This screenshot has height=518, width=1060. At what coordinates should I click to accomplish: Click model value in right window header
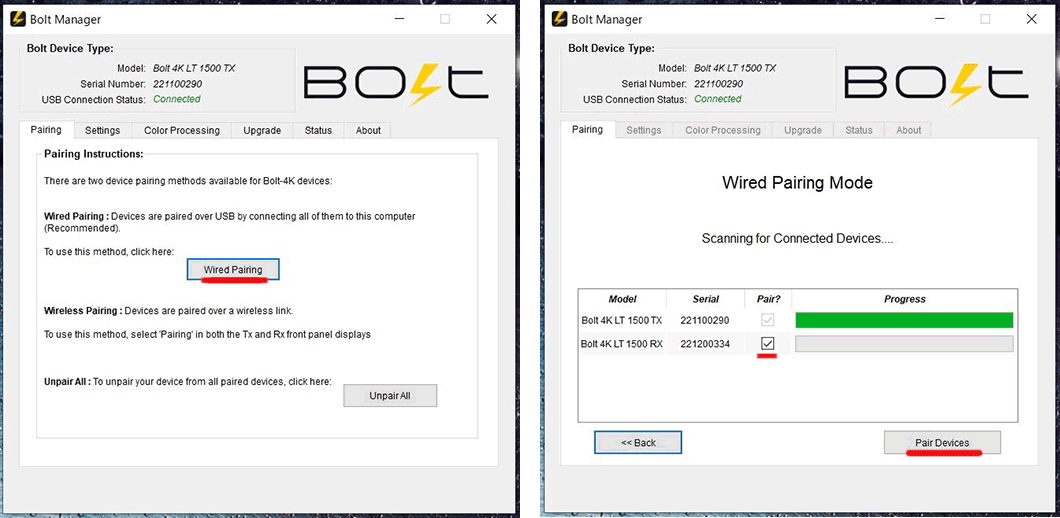[735, 68]
